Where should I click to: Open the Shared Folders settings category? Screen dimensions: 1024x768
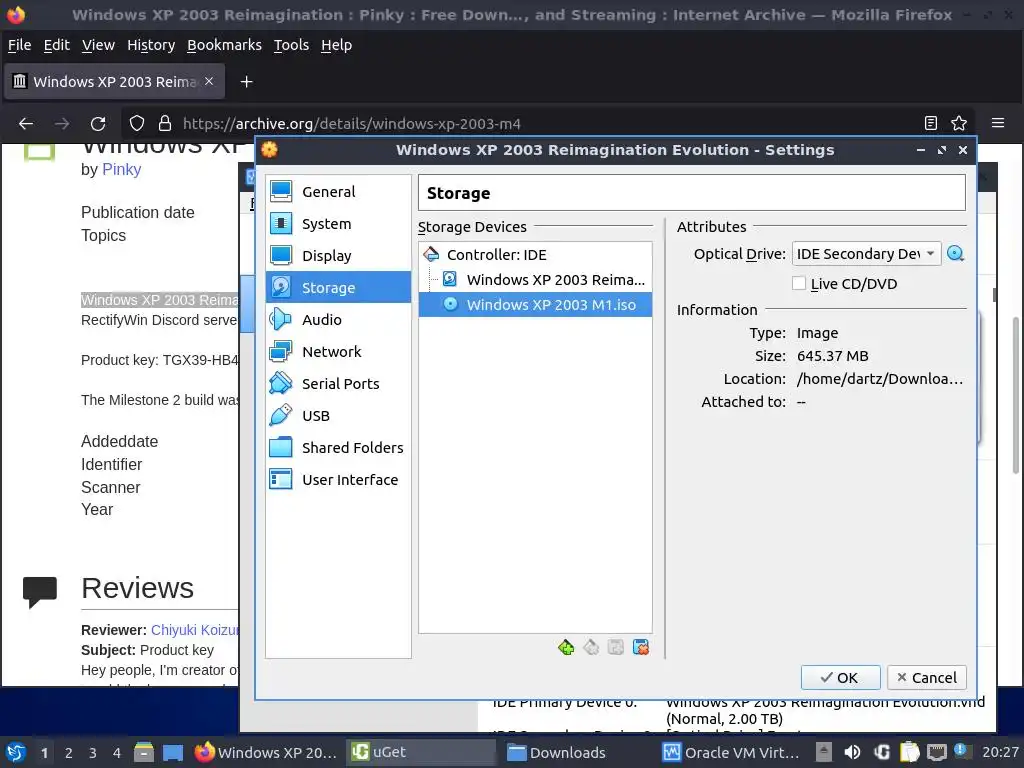click(x=338, y=447)
